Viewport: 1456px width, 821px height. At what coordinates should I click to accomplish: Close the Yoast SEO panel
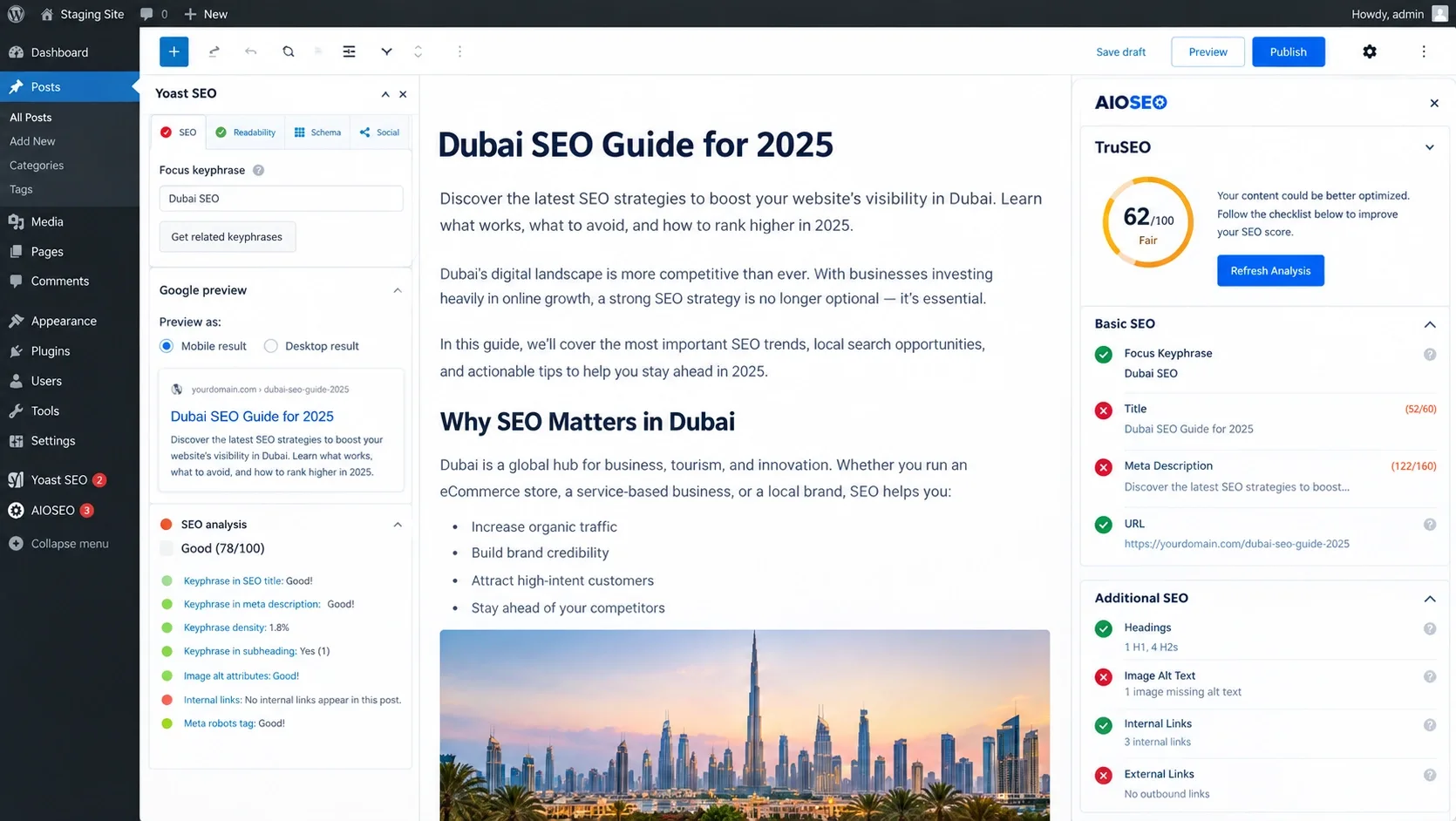403,94
